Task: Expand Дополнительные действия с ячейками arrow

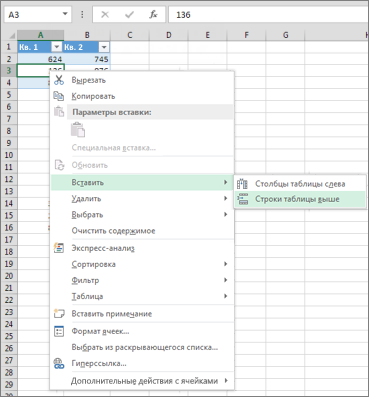Action: (226, 380)
